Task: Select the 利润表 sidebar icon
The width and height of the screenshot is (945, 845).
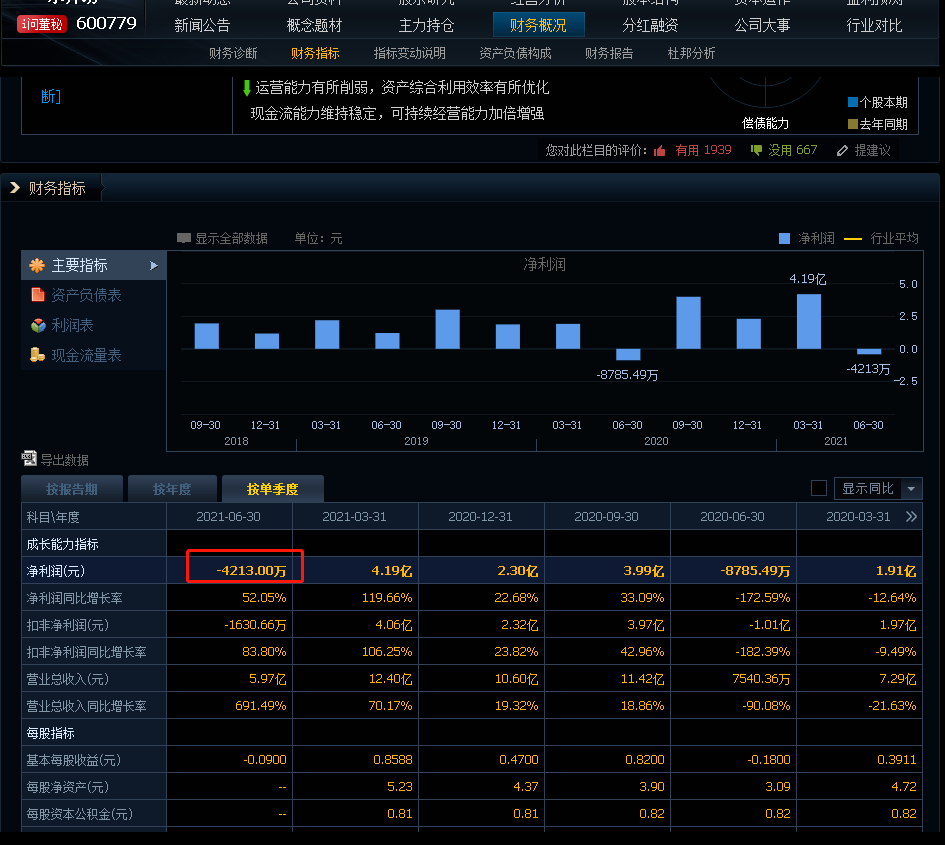Action: 38,325
